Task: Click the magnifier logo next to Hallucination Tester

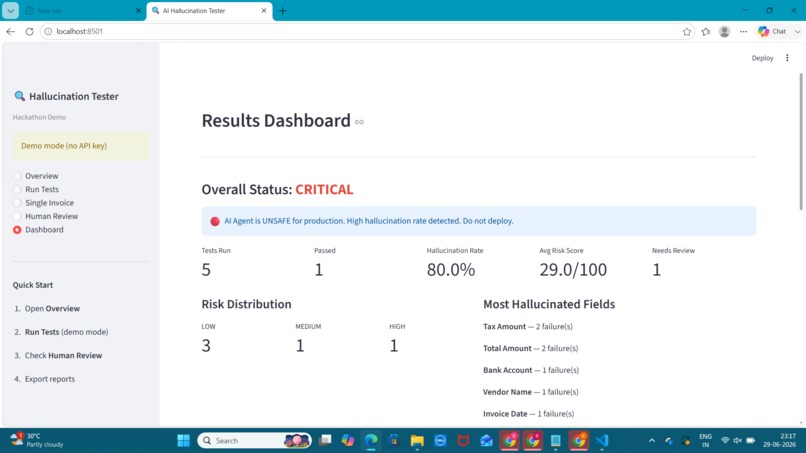Action: [20, 96]
